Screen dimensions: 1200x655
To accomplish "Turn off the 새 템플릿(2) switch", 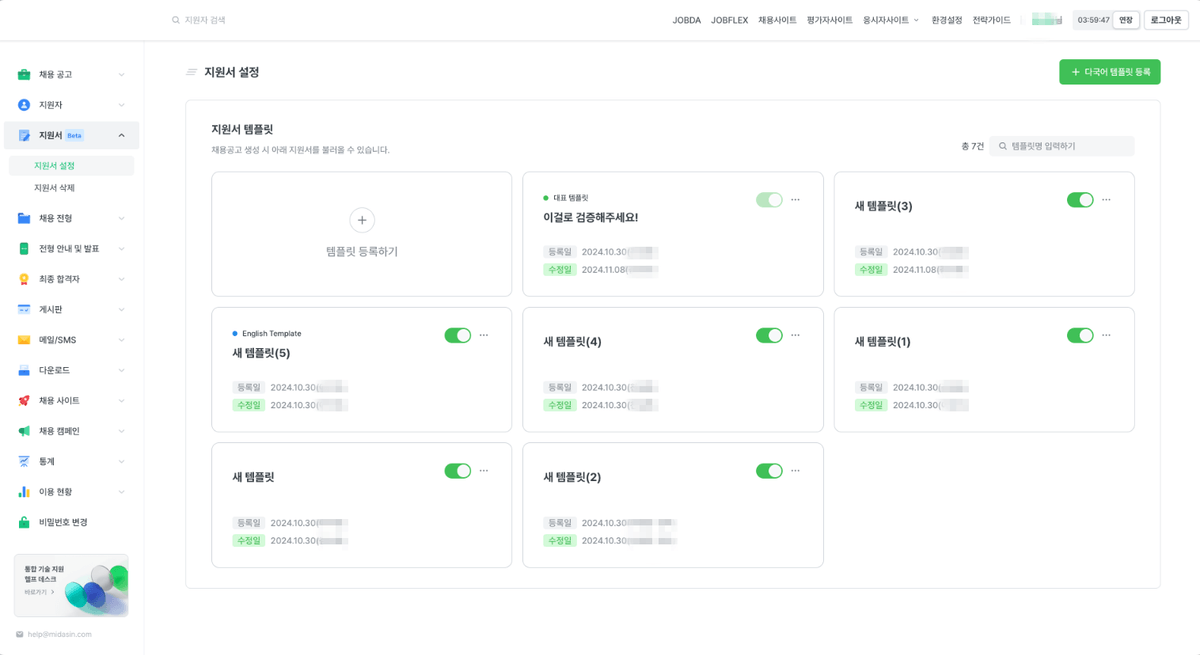I will click(769, 470).
